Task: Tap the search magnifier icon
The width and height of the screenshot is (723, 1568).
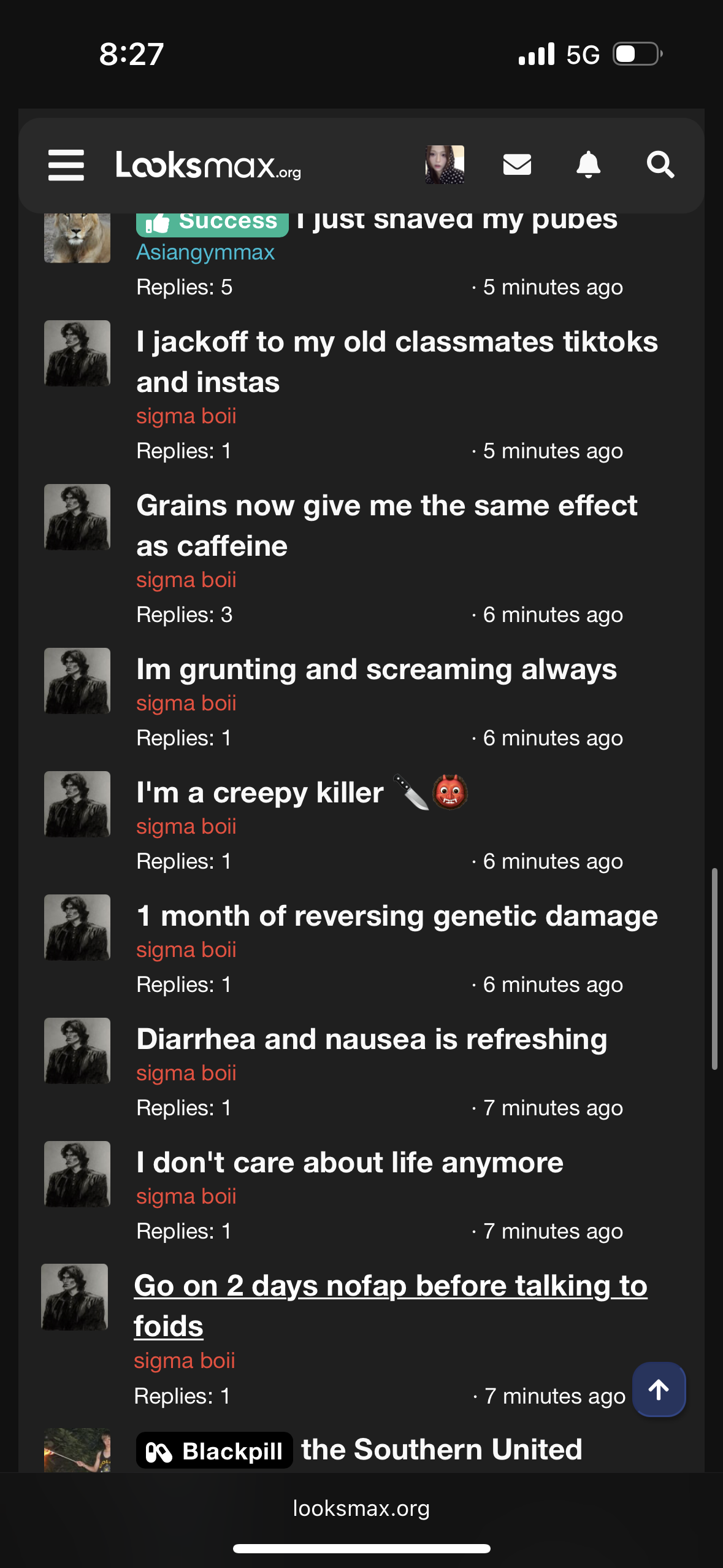Action: pyautogui.click(x=660, y=164)
